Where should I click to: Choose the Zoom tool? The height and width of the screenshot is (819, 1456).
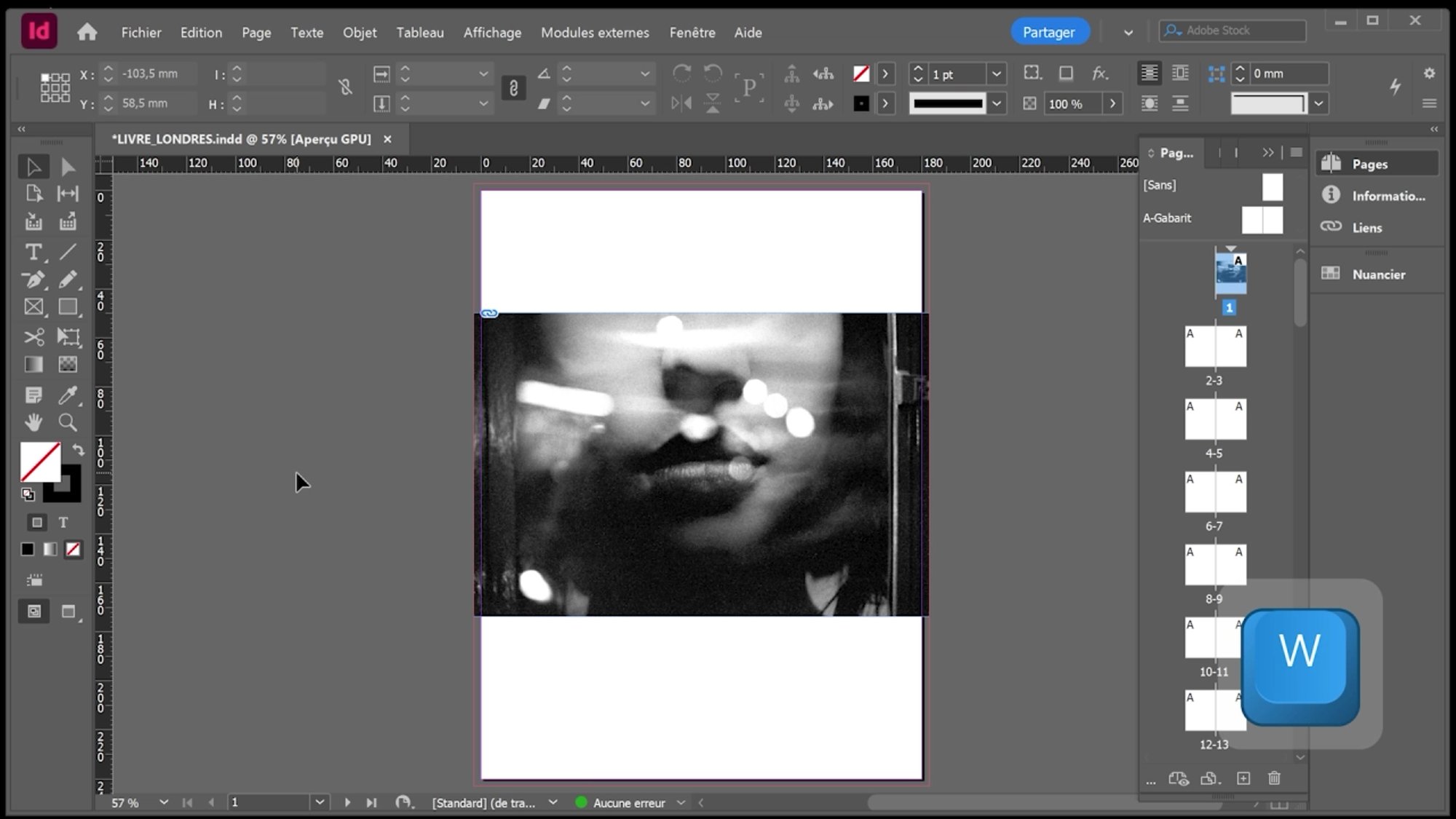[x=68, y=422]
